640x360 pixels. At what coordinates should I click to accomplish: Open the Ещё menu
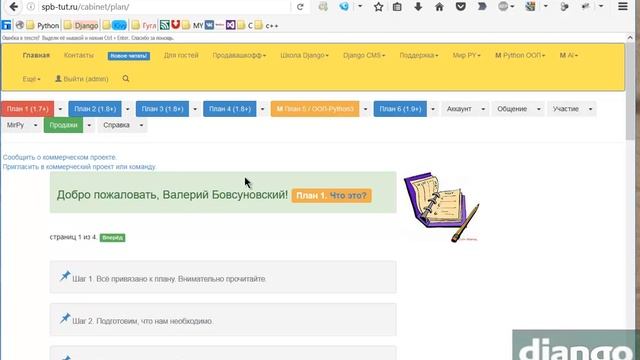(31, 79)
